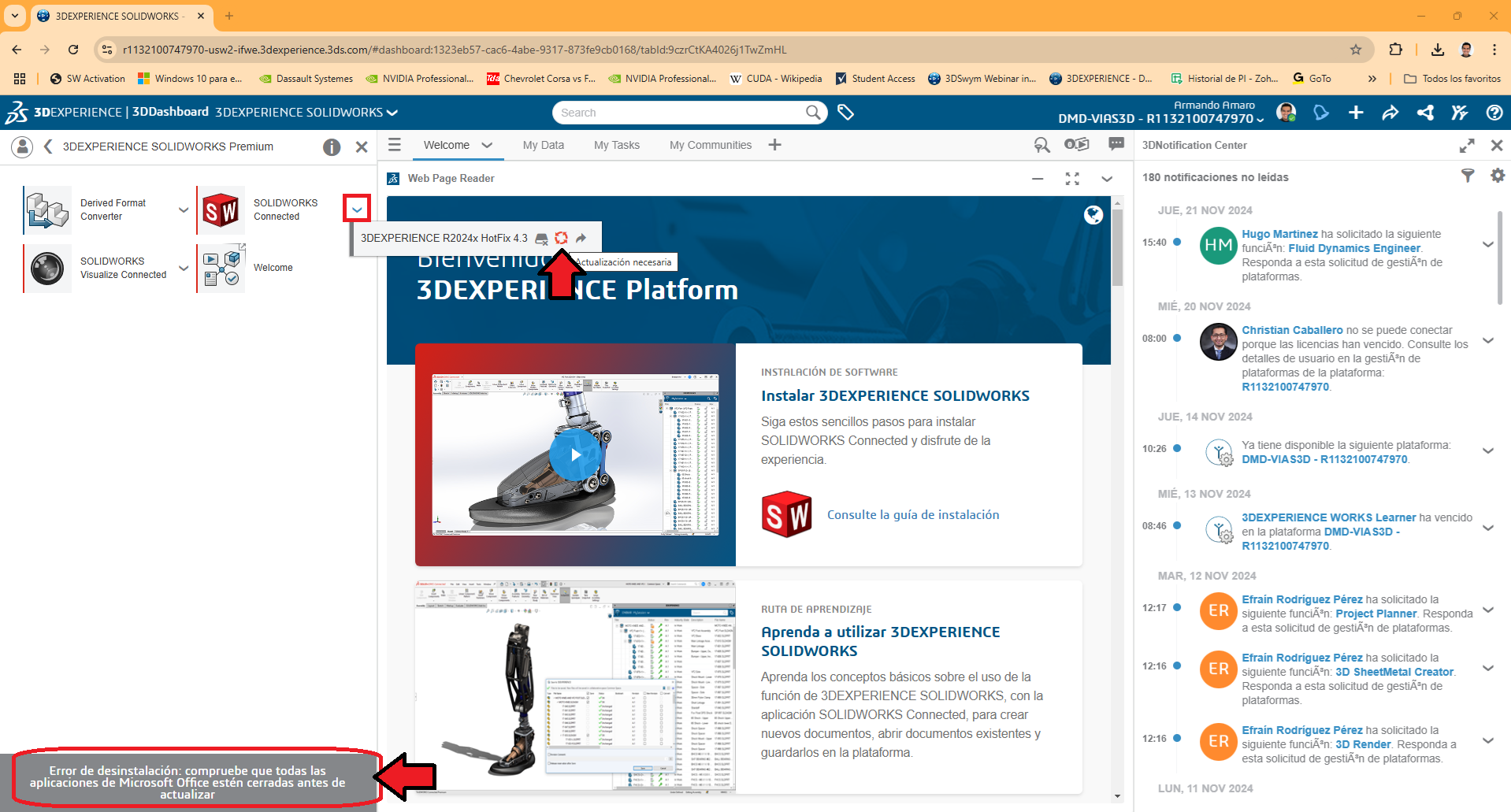Click the globe language icon on banner
Image resolution: width=1511 pixels, height=812 pixels.
click(1093, 215)
